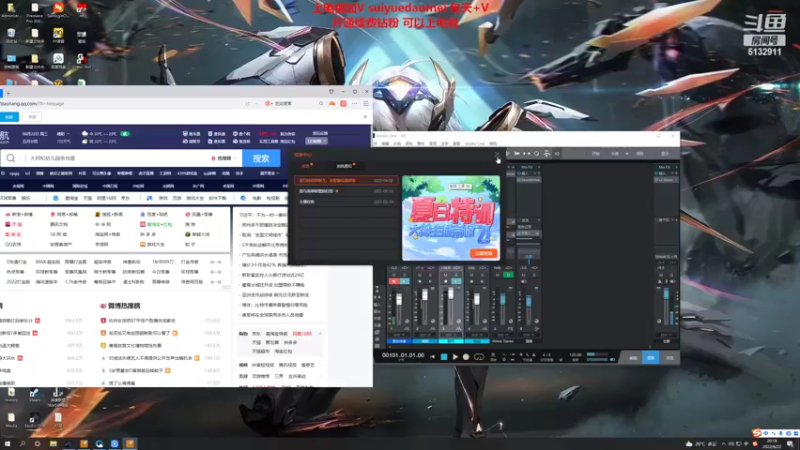This screenshot has height=450, width=800.
Task: Expand the more-links dropdown under search bar
Action: 269,173
